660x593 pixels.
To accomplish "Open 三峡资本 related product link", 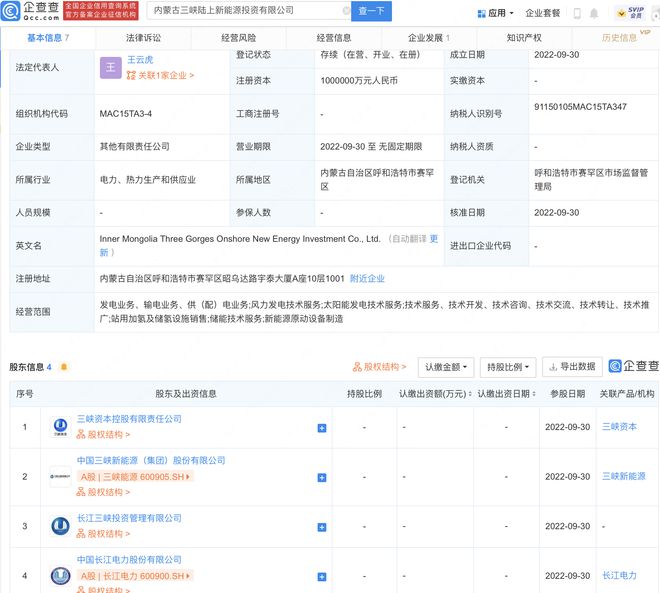I will (x=619, y=427).
